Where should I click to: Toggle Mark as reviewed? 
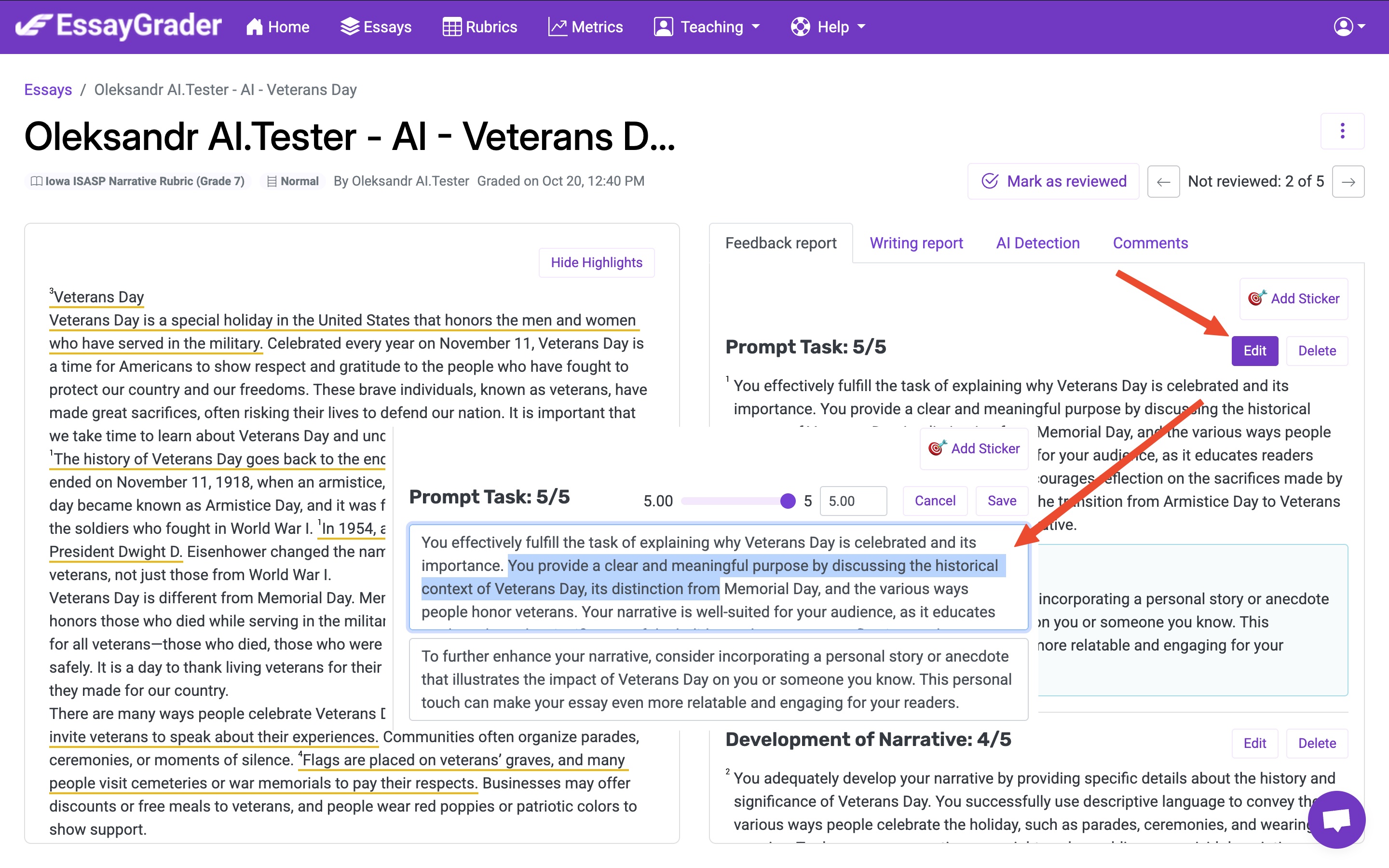point(1053,181)
